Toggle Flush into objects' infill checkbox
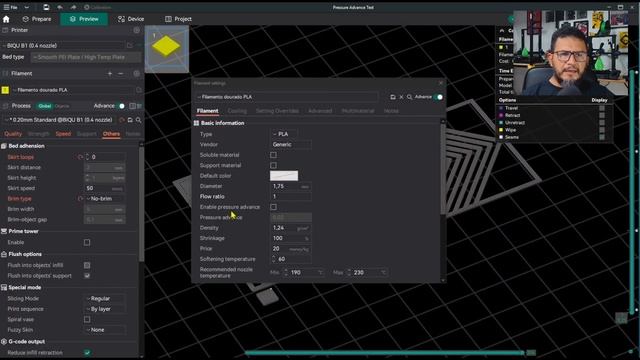Screen dimensions: 640x360 (87, 265)
